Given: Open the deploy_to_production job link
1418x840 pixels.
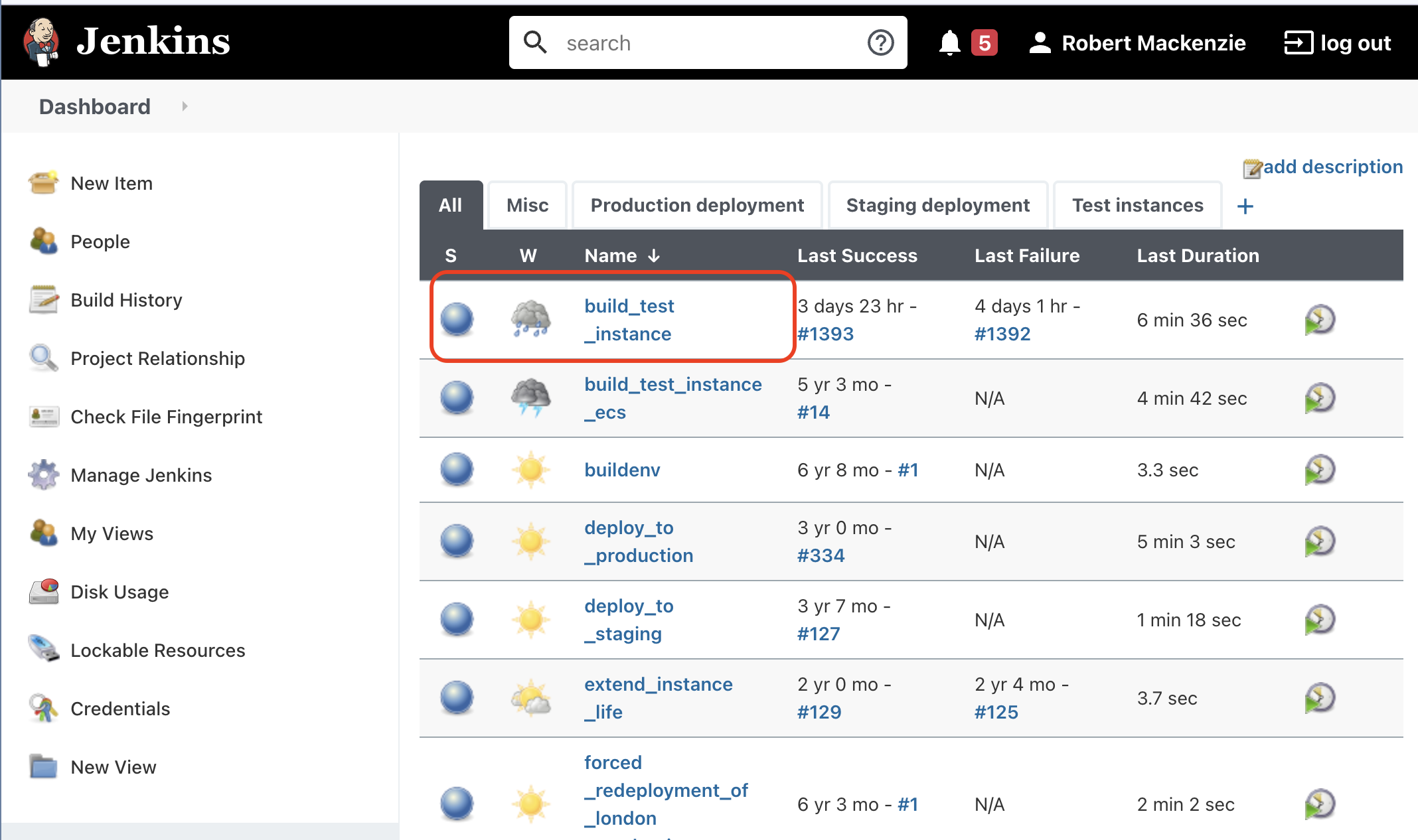Looking at the screenshot, I should [x=639, y=541].
